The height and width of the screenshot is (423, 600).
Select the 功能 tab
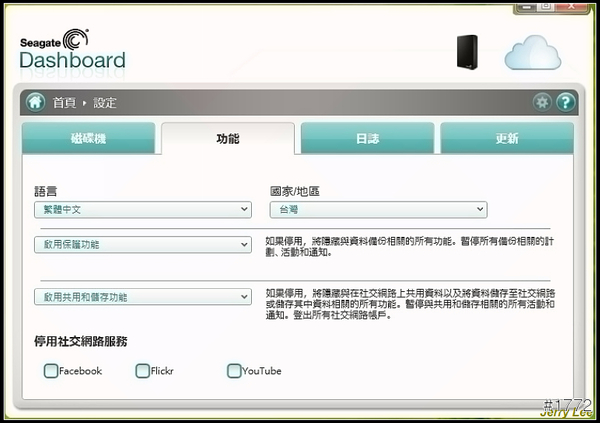coord(228,138)
